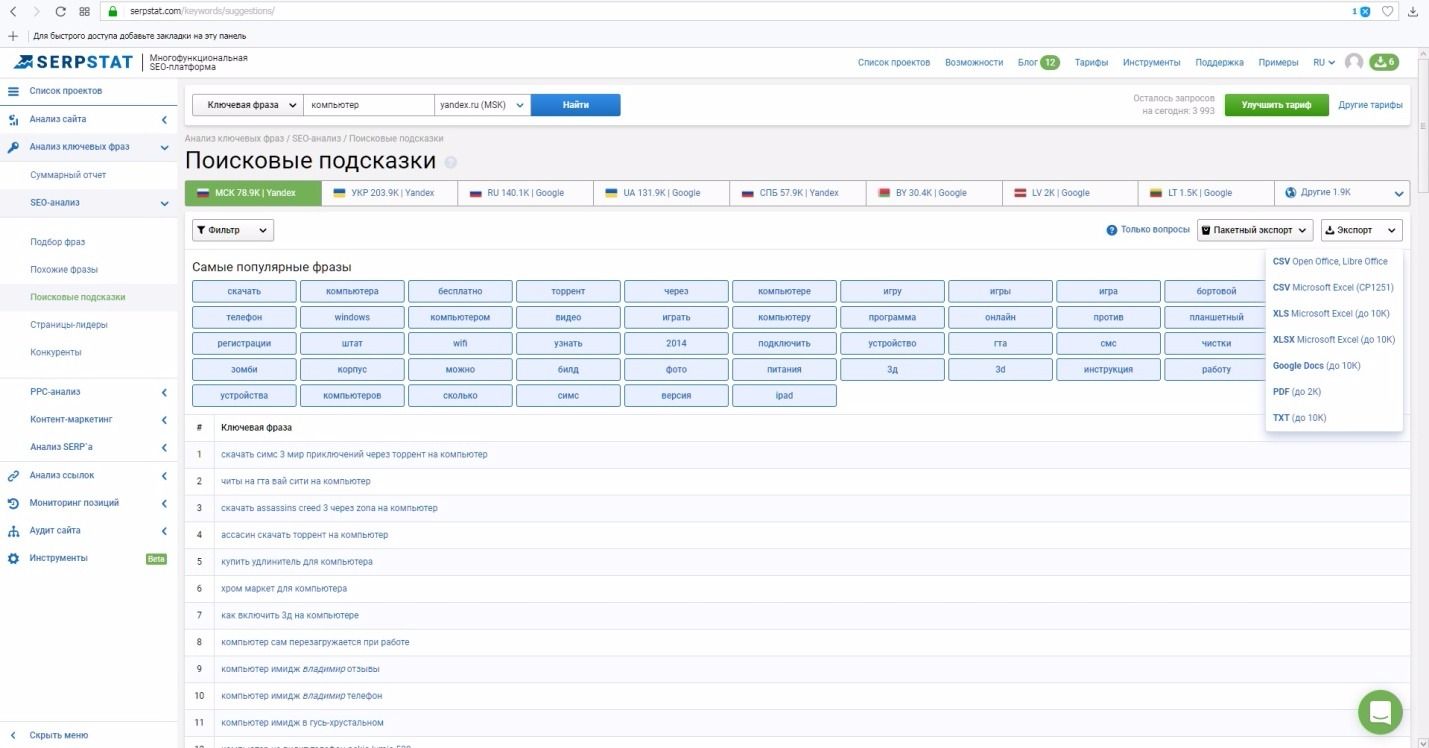Click the hamburger icon beside Список проектов
The height and width of the screenshot is (748, 1429).
13,91
